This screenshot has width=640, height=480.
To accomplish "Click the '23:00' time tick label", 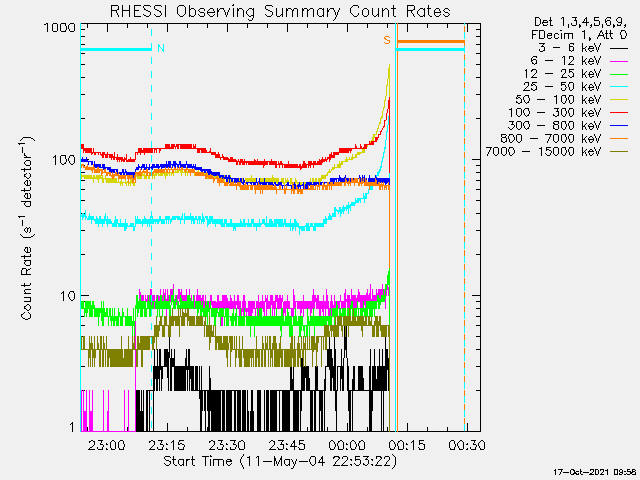I will pos(107,445).
